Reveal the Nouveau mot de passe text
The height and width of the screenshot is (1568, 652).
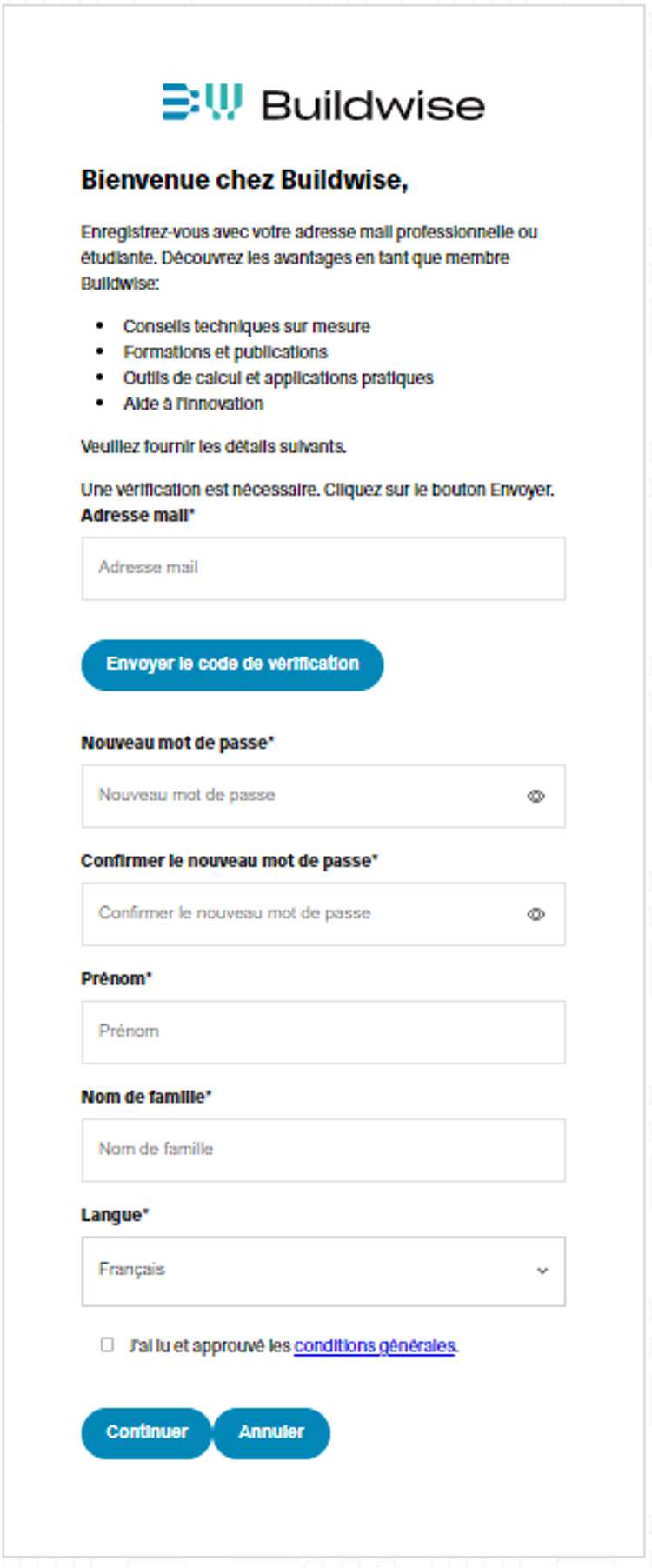pyautogui.click(x=536, y=796)
